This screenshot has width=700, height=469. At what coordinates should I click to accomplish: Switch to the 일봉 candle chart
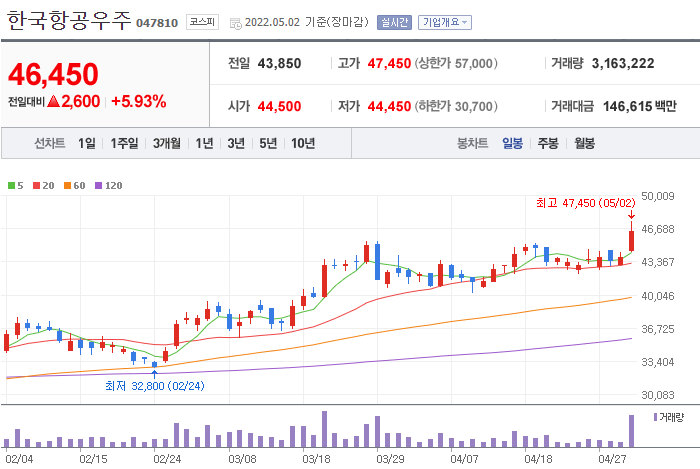[512, 143]
